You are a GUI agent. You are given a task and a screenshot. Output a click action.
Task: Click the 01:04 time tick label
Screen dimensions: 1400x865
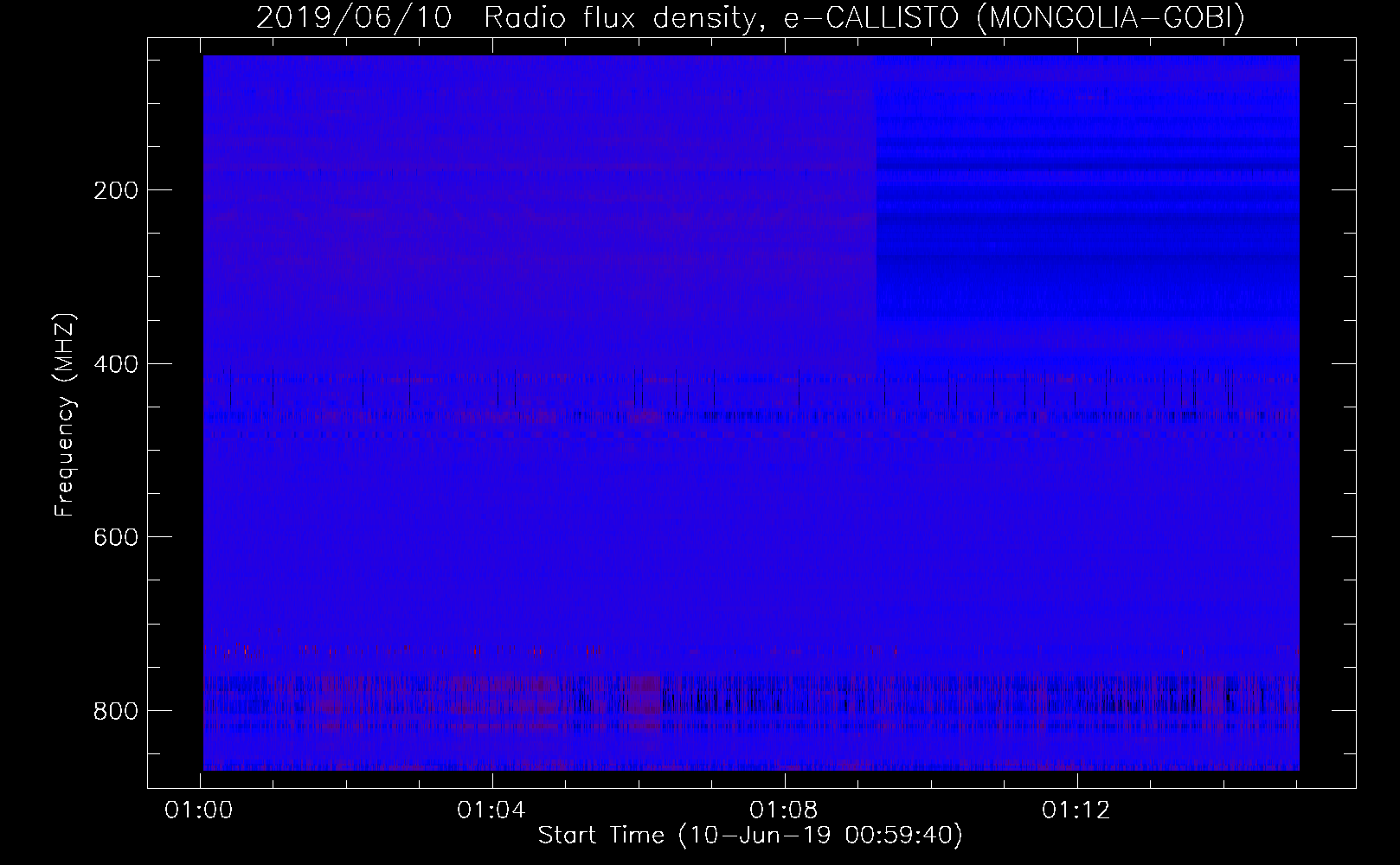point(491,811)
